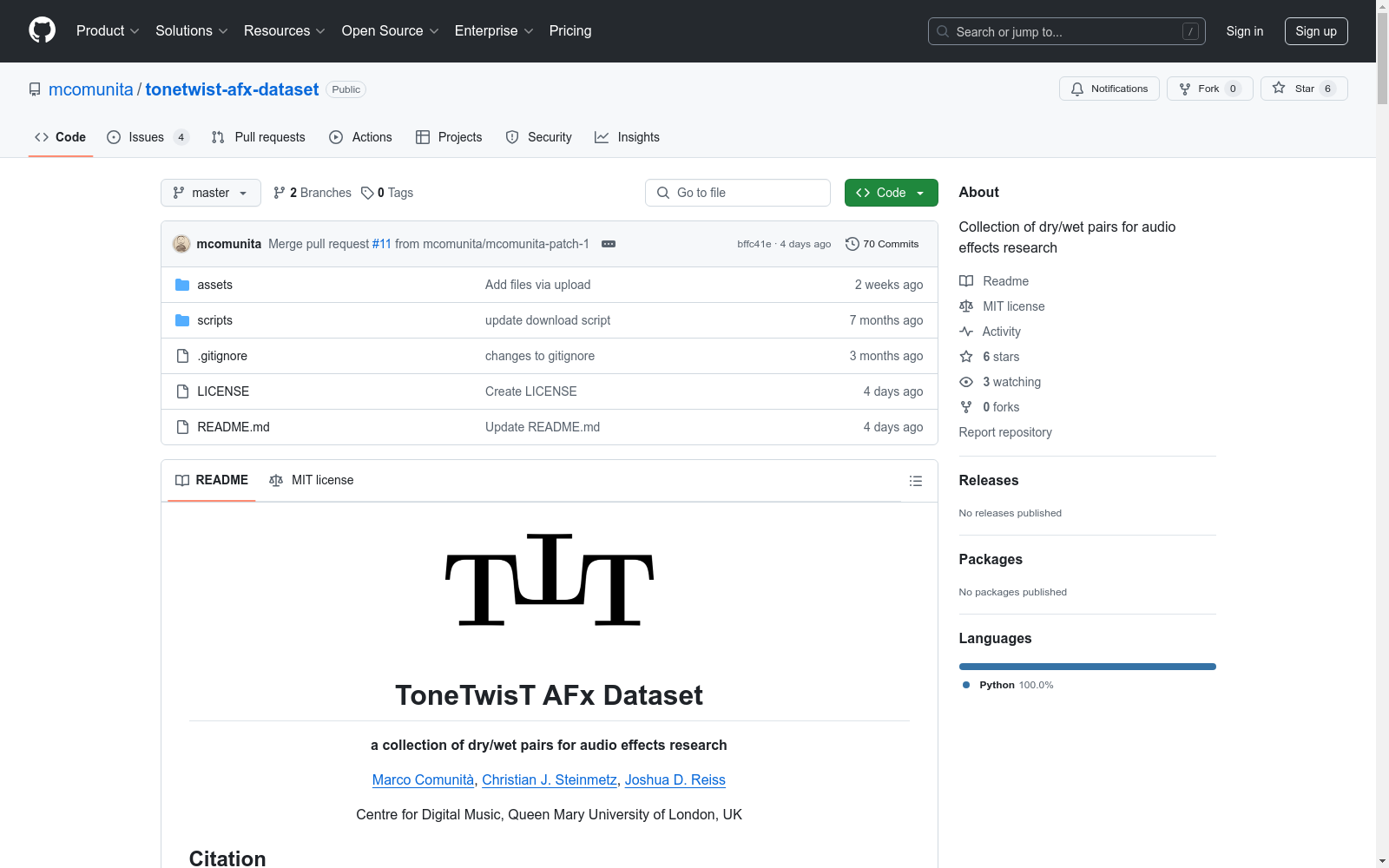
Task: Open the GitHub homepage logo
Action: tap(42, 30)
